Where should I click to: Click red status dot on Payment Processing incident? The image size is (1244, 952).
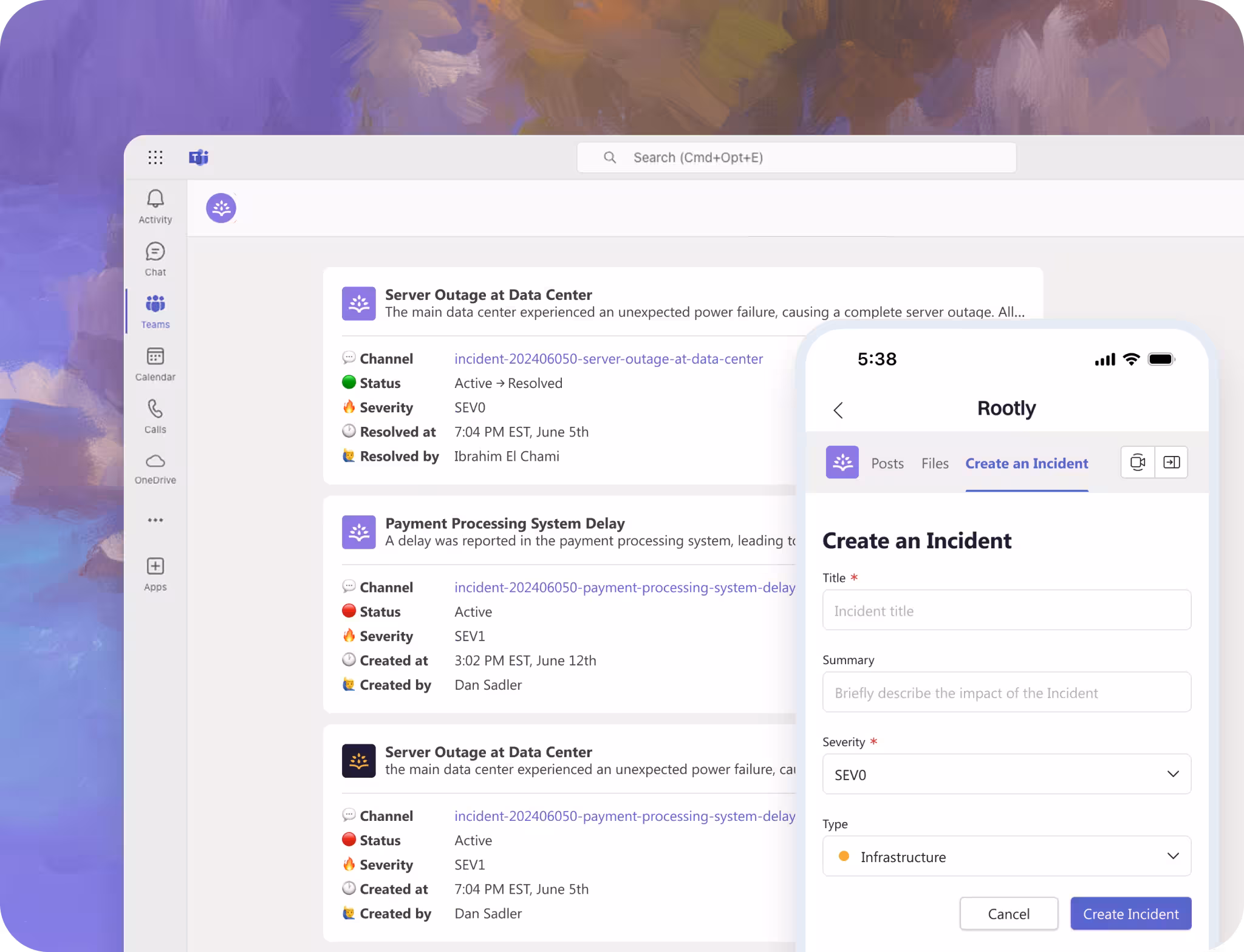(349, 611)
